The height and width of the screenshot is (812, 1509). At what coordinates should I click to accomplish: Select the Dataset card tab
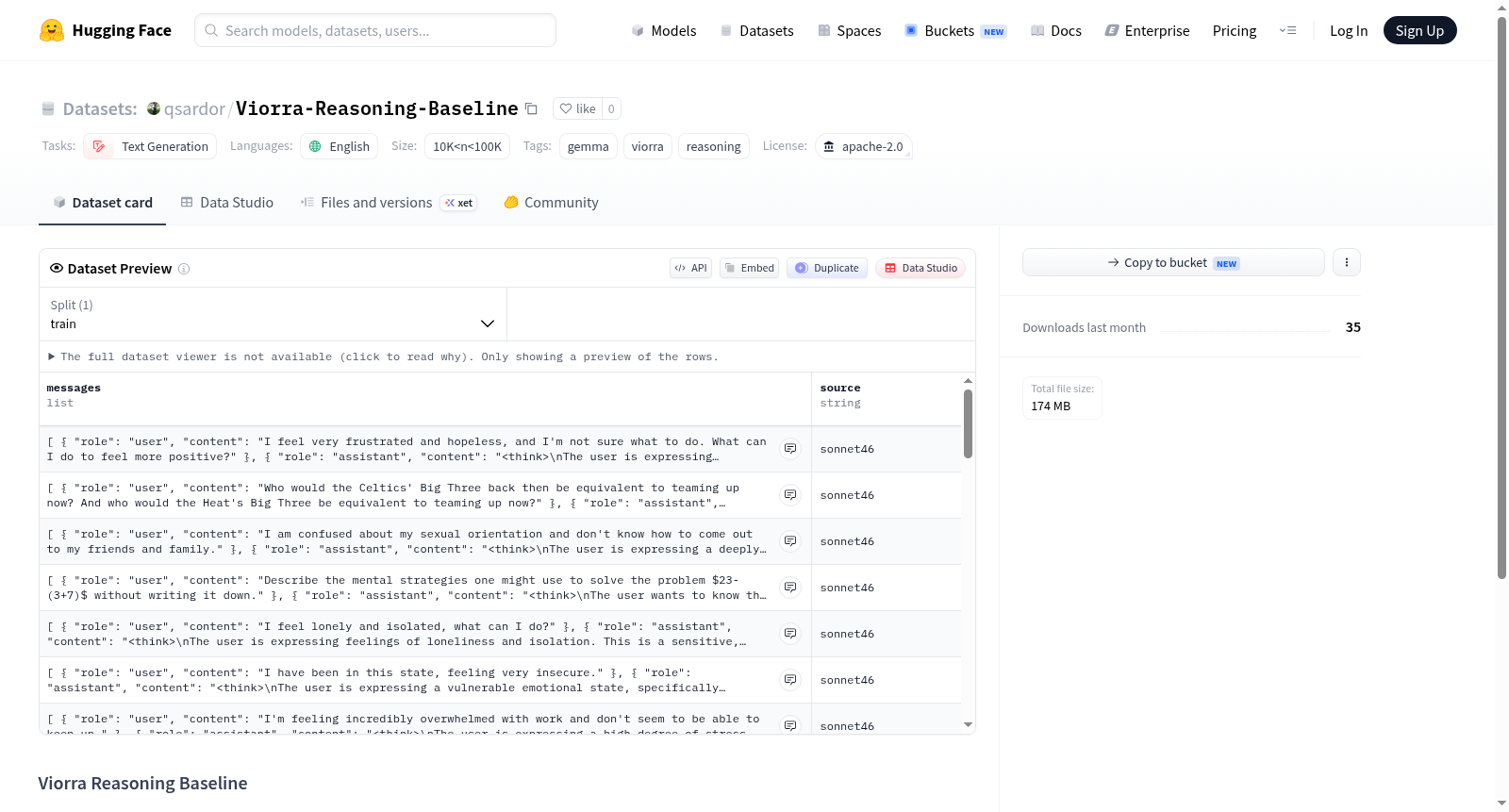(103, 202)
